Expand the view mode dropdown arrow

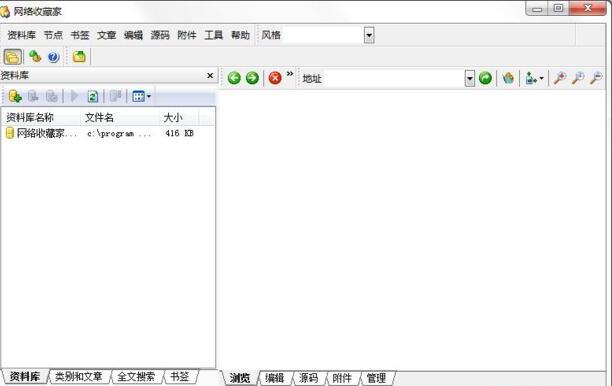pos(149,96)
